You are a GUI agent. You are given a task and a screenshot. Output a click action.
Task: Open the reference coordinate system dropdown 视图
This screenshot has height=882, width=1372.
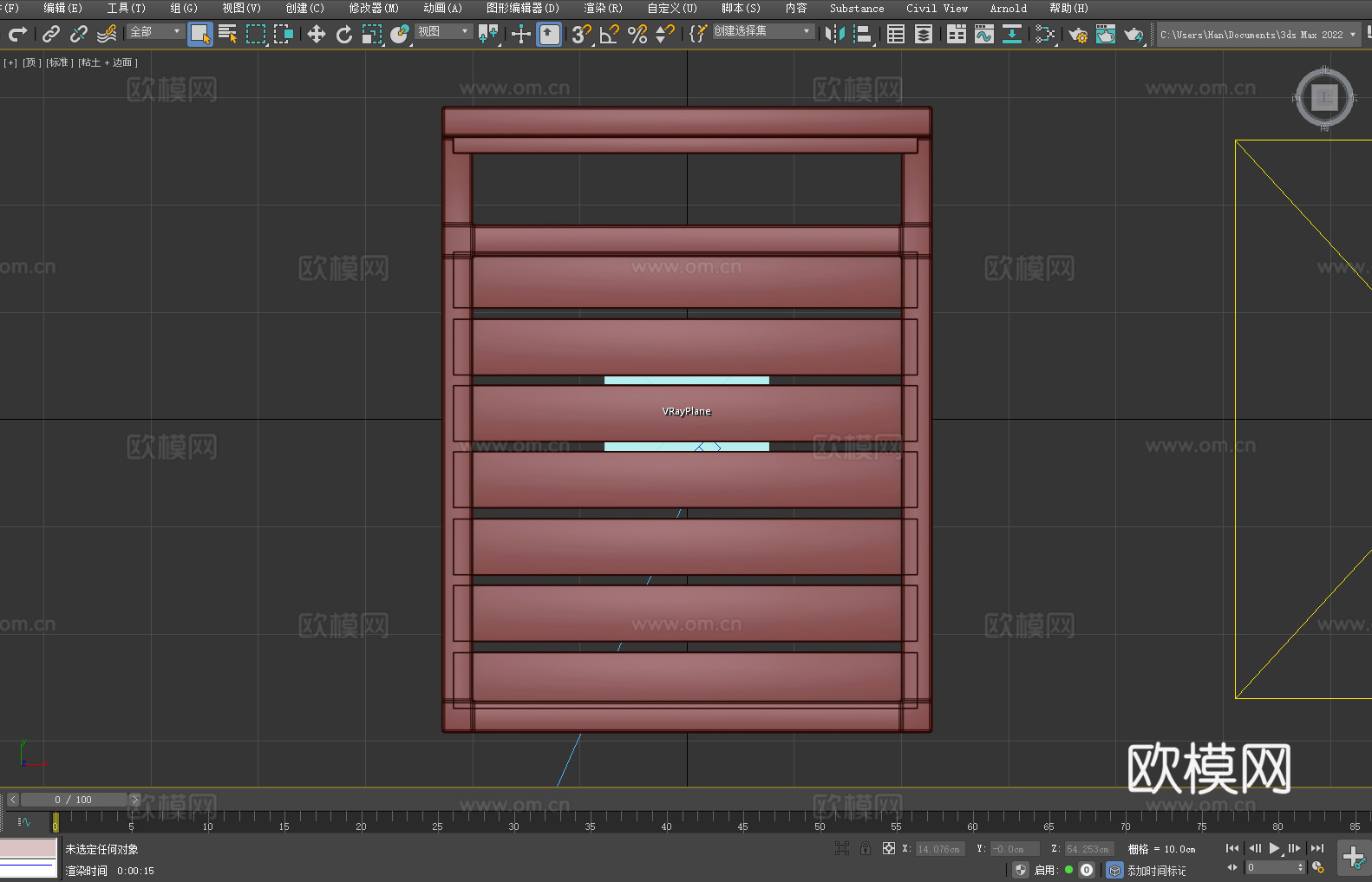444,31
